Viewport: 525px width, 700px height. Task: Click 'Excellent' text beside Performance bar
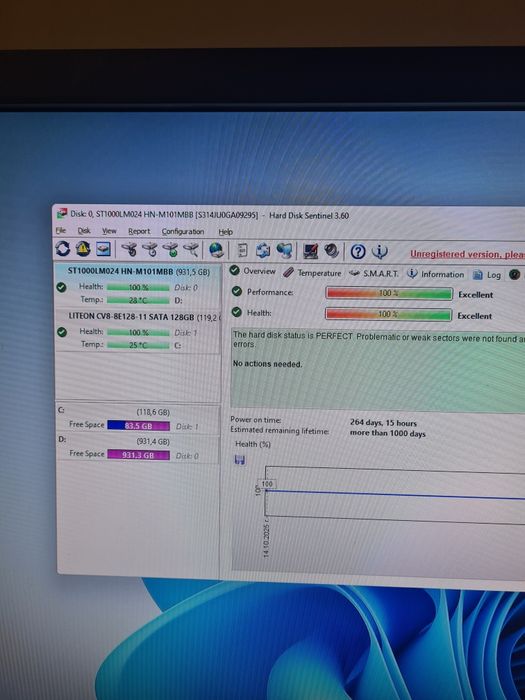475,295
